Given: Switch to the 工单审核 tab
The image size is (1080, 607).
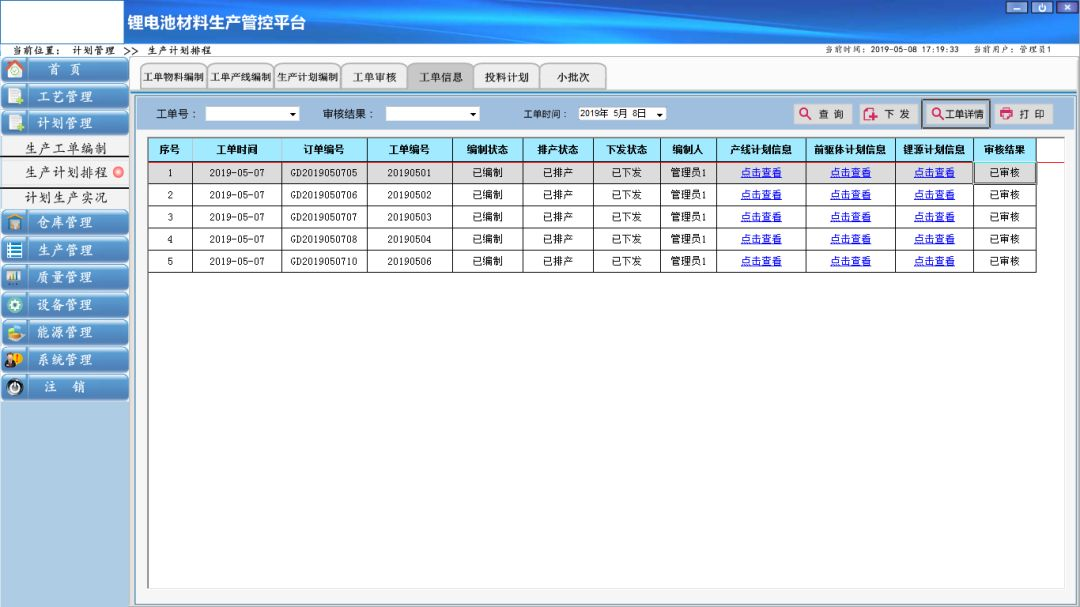Looking at the screenshot, I should click(375, 77).
